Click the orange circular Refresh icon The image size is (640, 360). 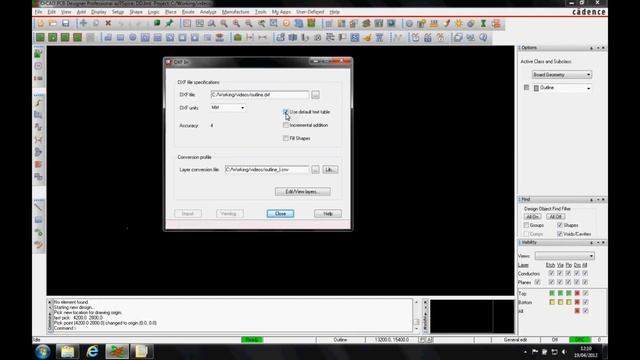tap(286, 24)
